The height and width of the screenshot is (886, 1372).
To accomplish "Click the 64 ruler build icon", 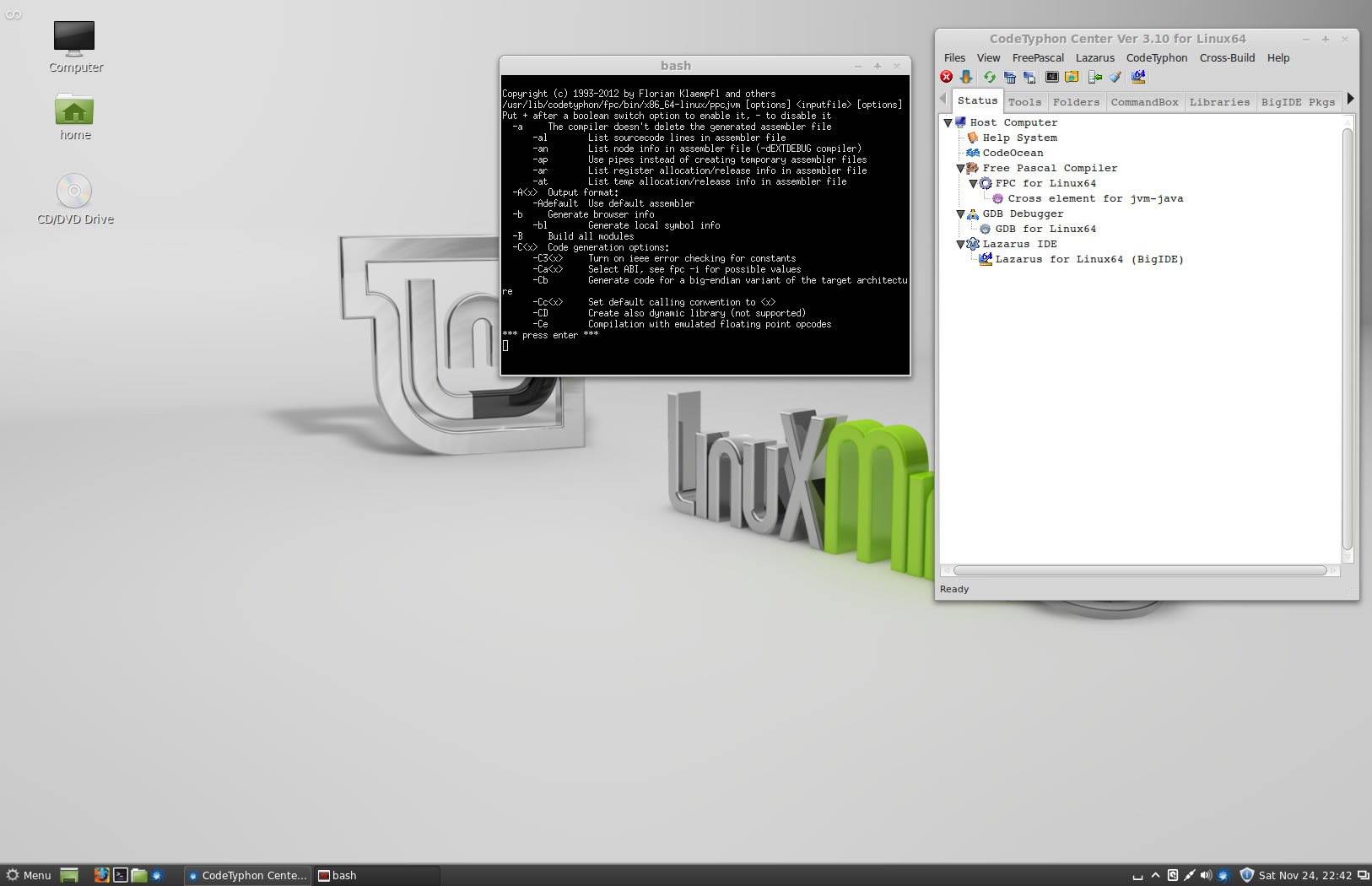I will pyautogui.click(x=1138, y=77).
